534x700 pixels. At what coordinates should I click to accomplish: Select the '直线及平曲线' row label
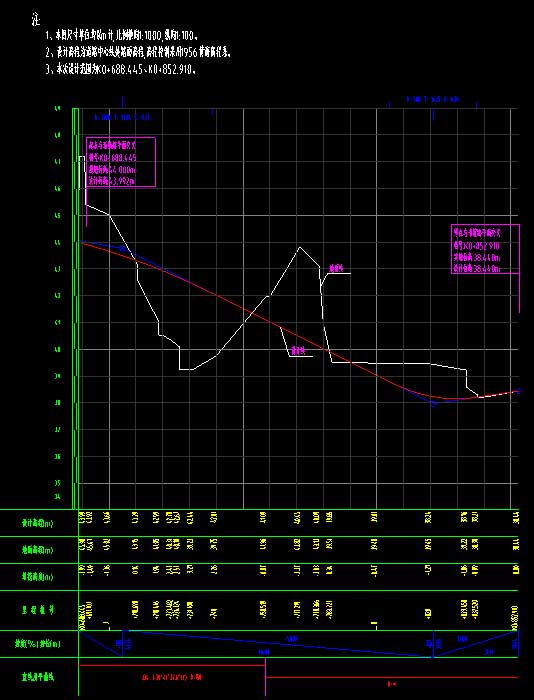click(x=38, y=678)
